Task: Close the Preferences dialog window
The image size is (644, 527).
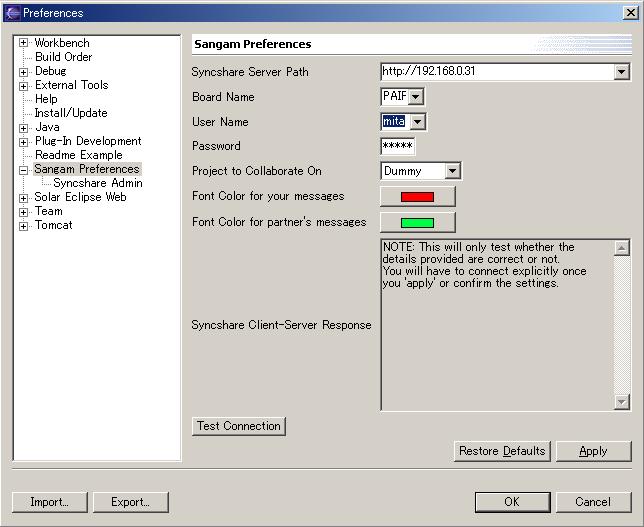Action: (629, 13)
